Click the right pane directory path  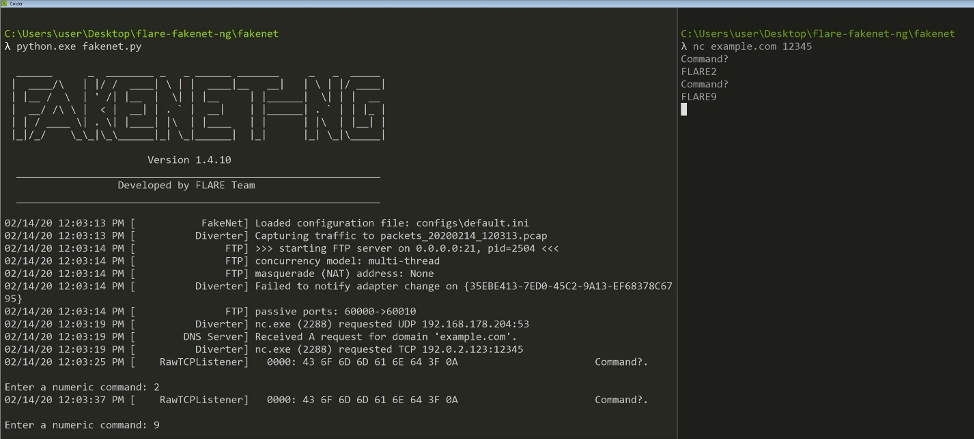[x=817, y=34]
